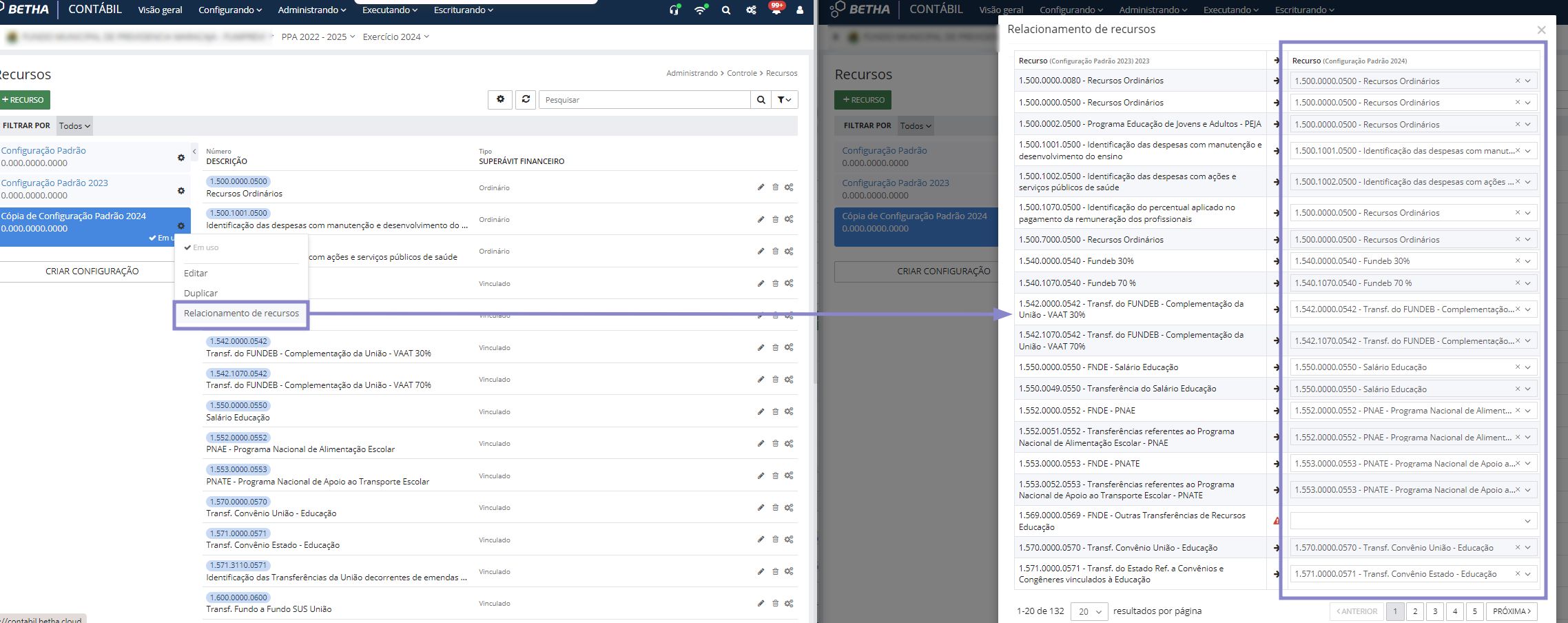
Task: Clear the mapped value for 1.540.0000.0540 Fundeb 30%
Action: coord(1517,261)
